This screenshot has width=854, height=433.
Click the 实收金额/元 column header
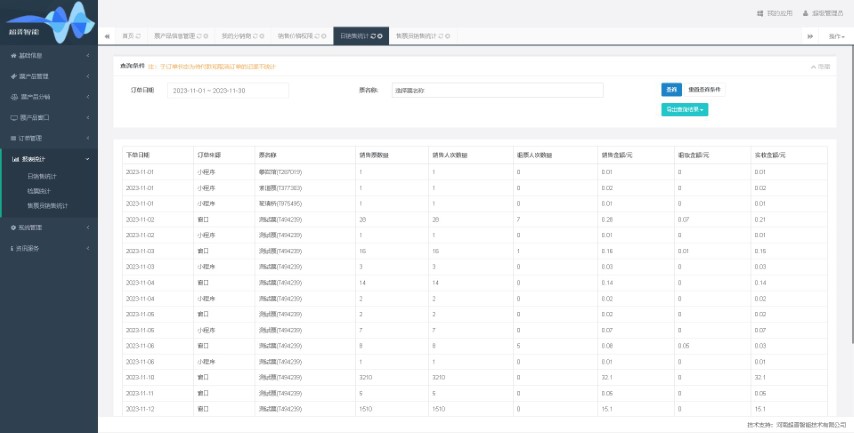pos(789,155)
